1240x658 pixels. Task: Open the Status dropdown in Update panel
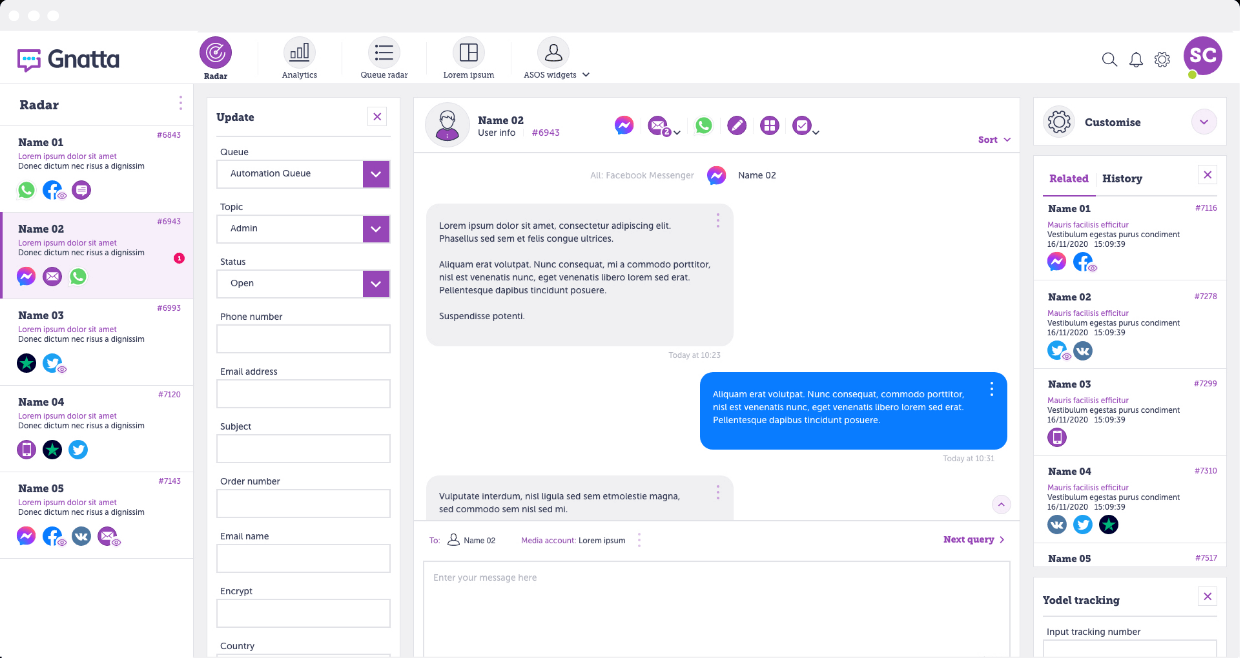point(375,283)
